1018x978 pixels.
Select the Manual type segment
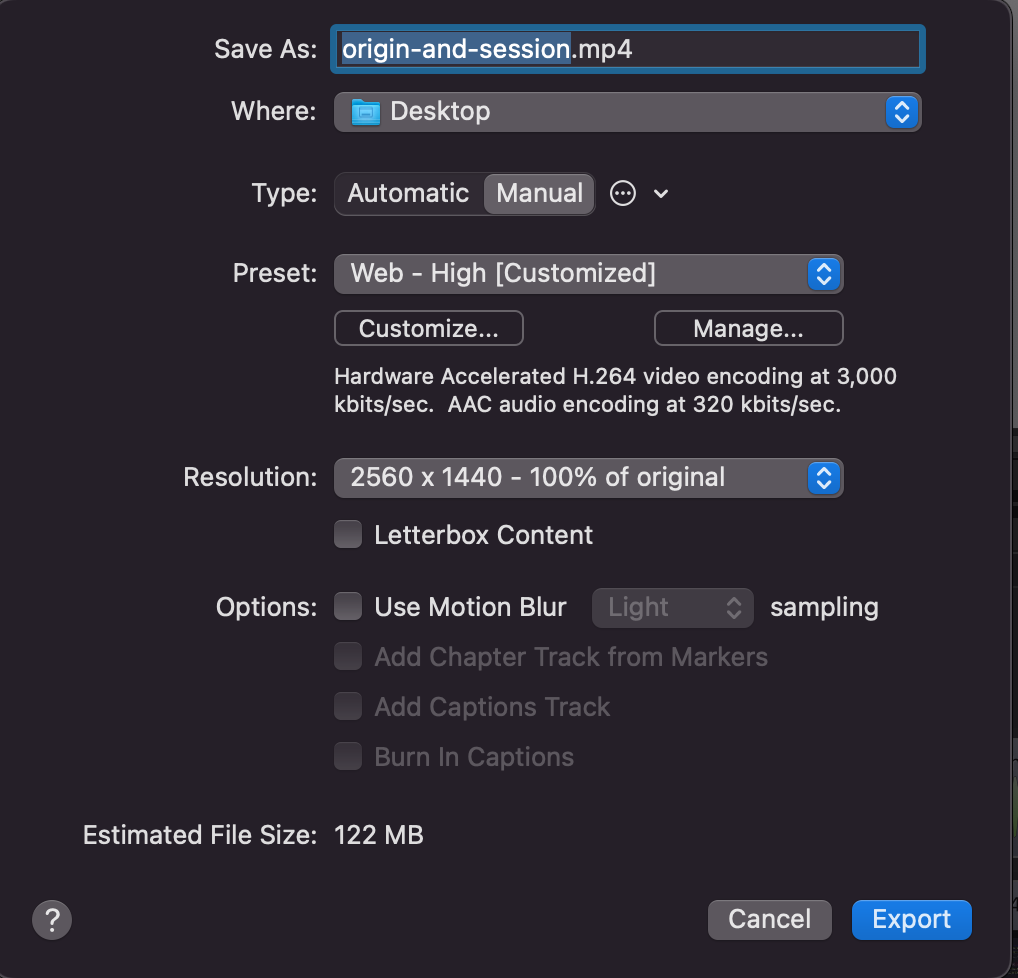tap(538, 193)
